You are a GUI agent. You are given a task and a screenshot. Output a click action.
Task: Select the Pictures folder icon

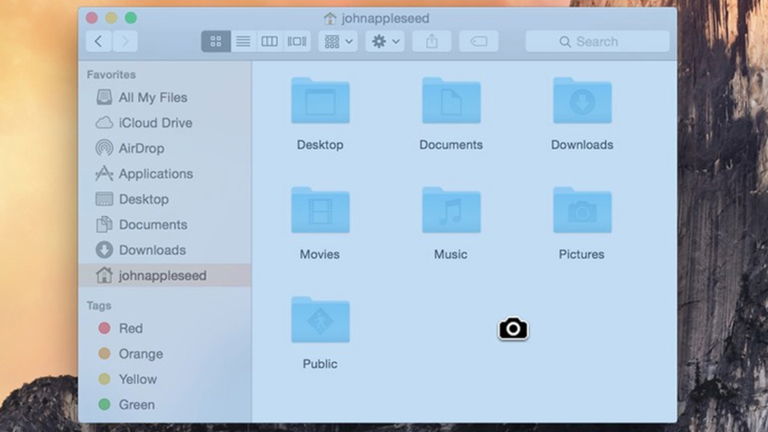point(582,210)
